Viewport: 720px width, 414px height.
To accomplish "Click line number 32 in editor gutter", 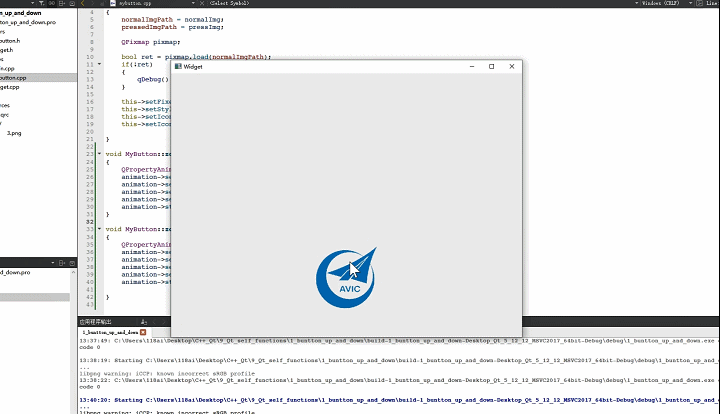I will click(x=90, y=222).
